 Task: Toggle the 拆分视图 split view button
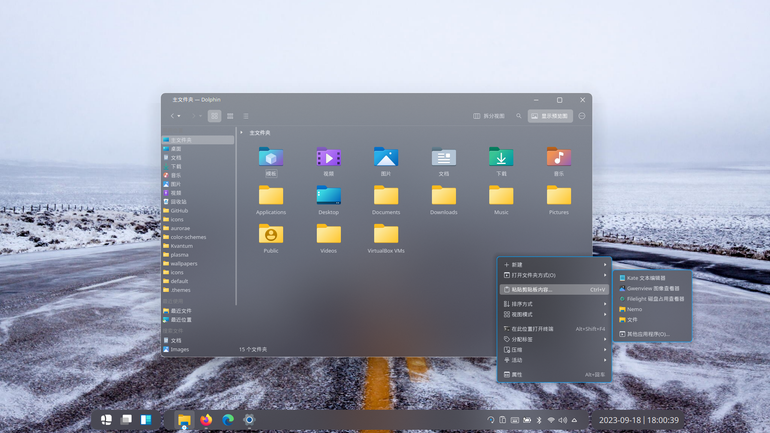click(x=489, y=116)
